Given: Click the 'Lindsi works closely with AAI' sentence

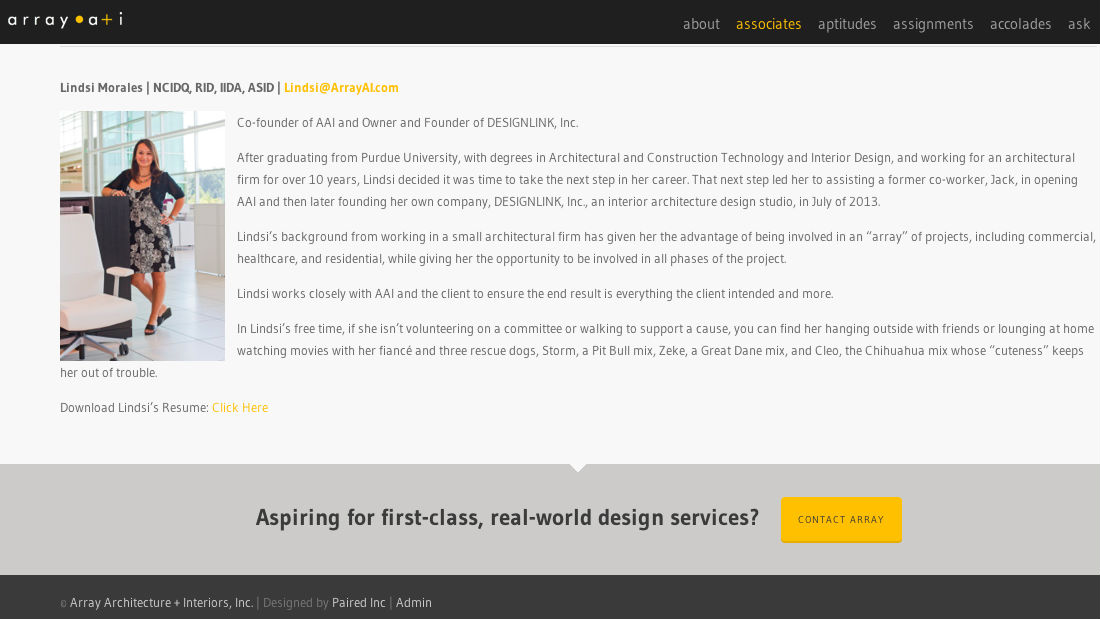Looking at the screenshot, I should tap(535, 294).
